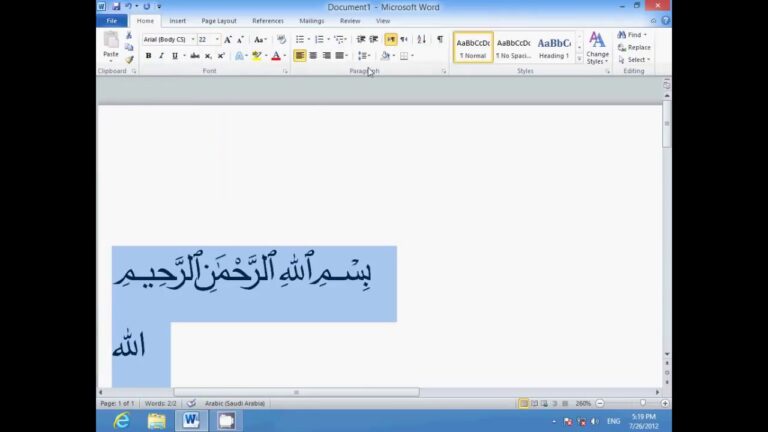The image size is (768, 432).
Task: Zoom in with the plus button
Action: point(665,403)
